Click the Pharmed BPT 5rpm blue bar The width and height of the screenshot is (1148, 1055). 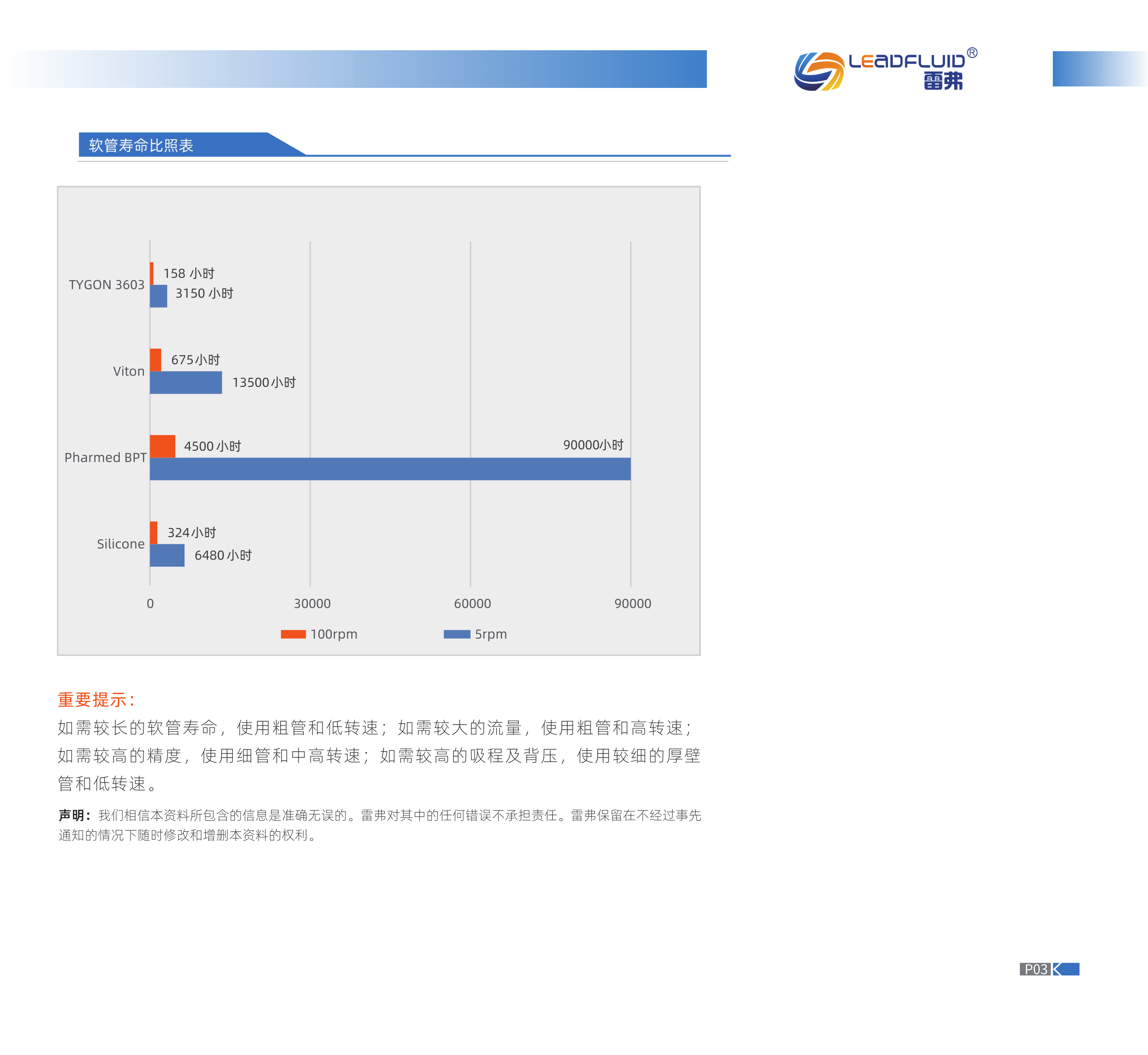(390, 469)
